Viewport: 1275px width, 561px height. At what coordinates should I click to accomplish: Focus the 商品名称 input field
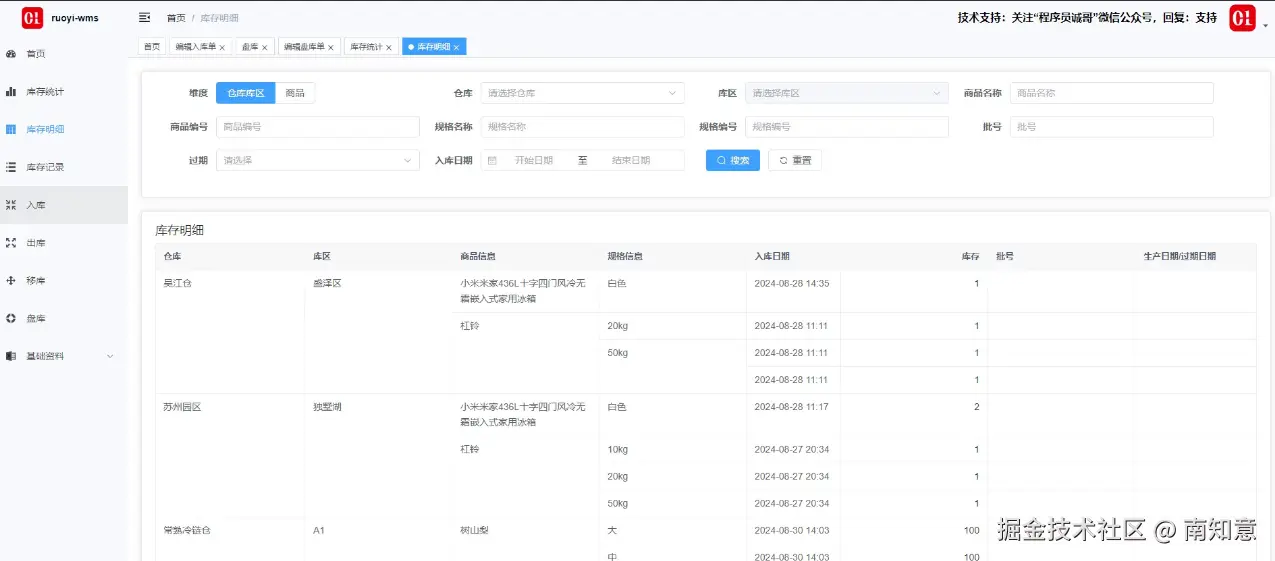click(1112, 93)
